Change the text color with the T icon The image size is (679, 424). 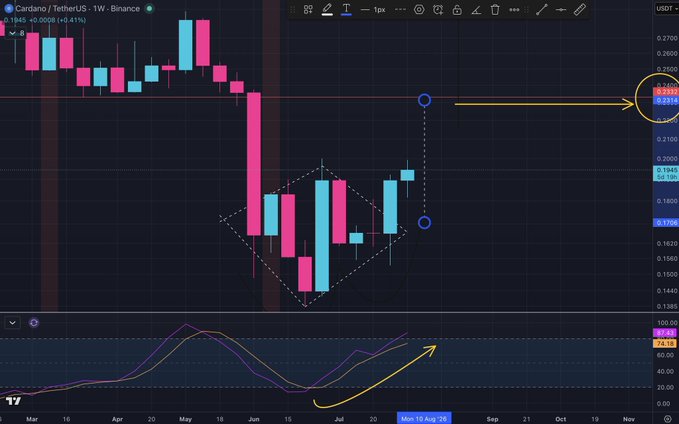click(346, 9)
